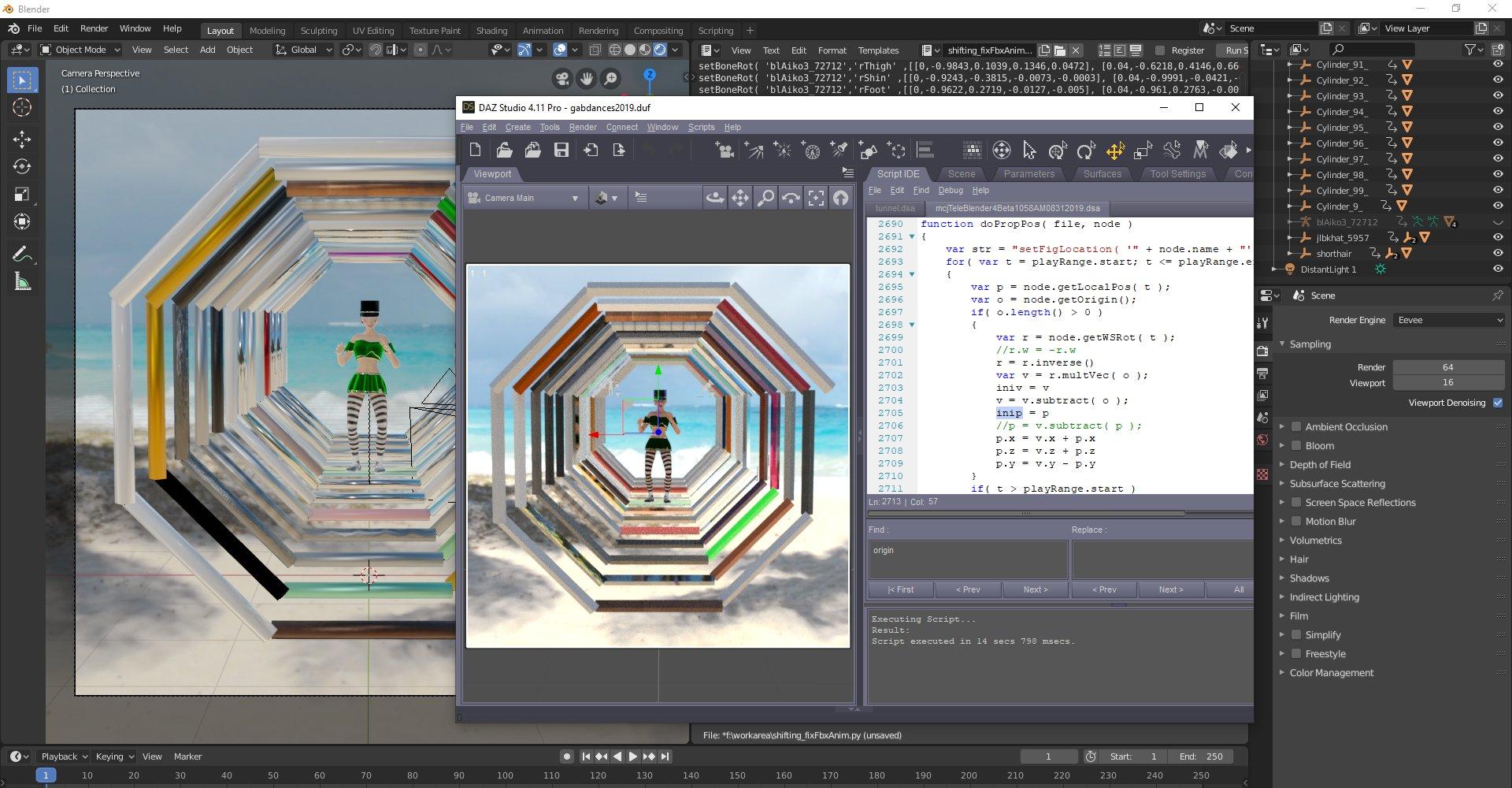Click the zoom magnifier in Blender viewport
Image resolution: width=1512 pixels, height=788 pixels.
point(611,78)
